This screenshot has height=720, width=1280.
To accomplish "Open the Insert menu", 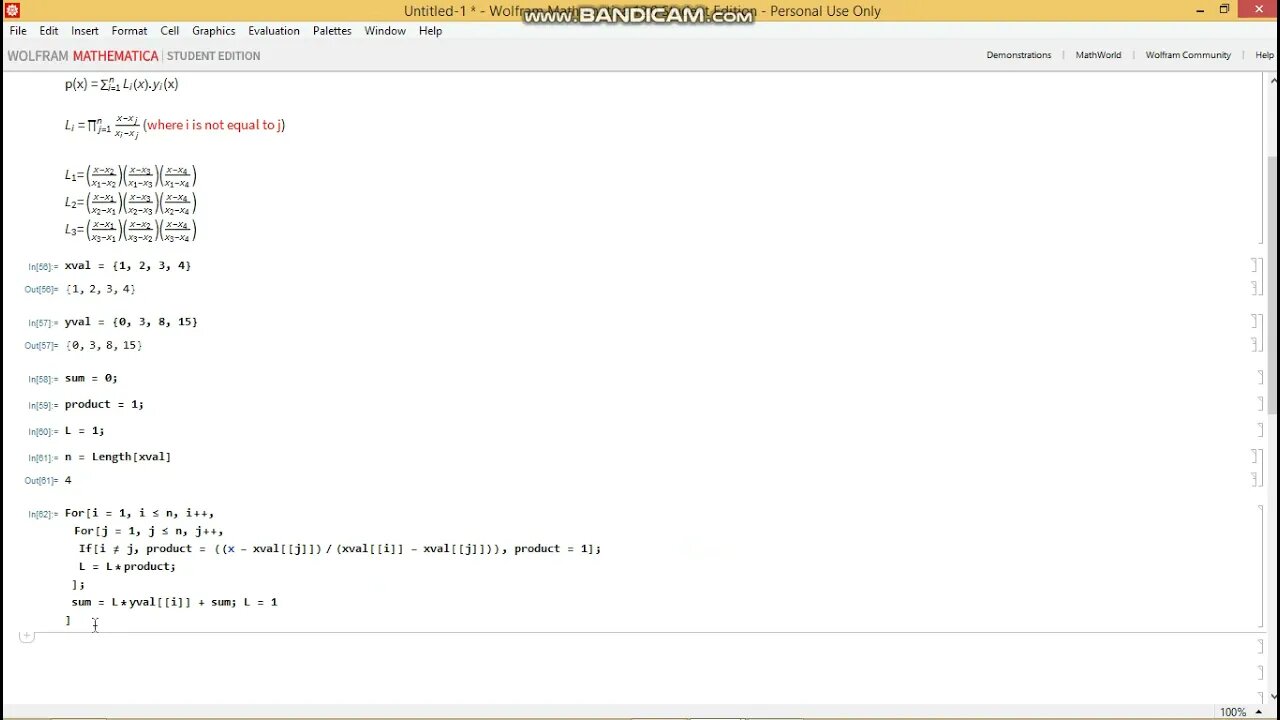I will [85, 31].
